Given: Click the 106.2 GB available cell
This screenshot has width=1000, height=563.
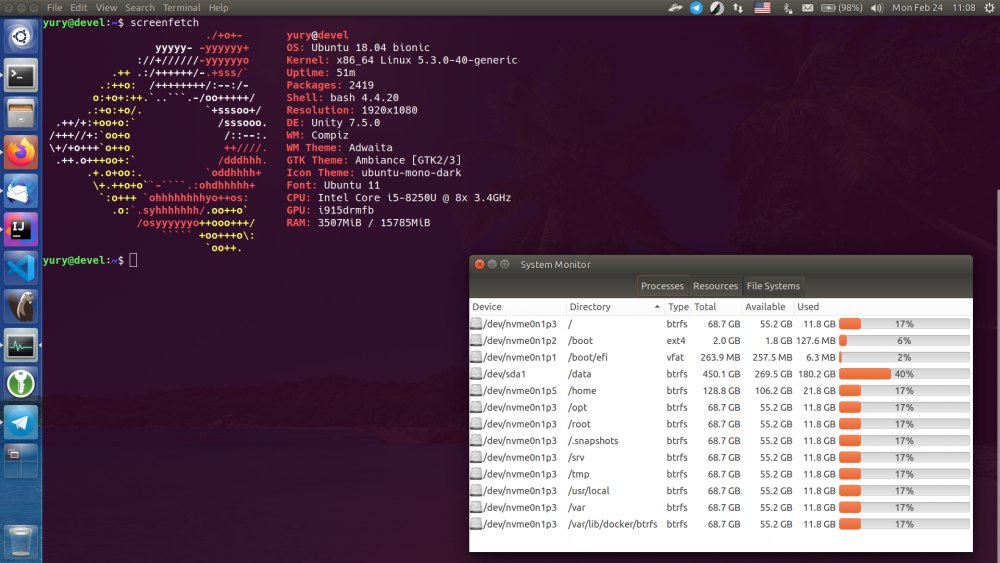Looking at the screenshot, I should (x=773, y=391).
